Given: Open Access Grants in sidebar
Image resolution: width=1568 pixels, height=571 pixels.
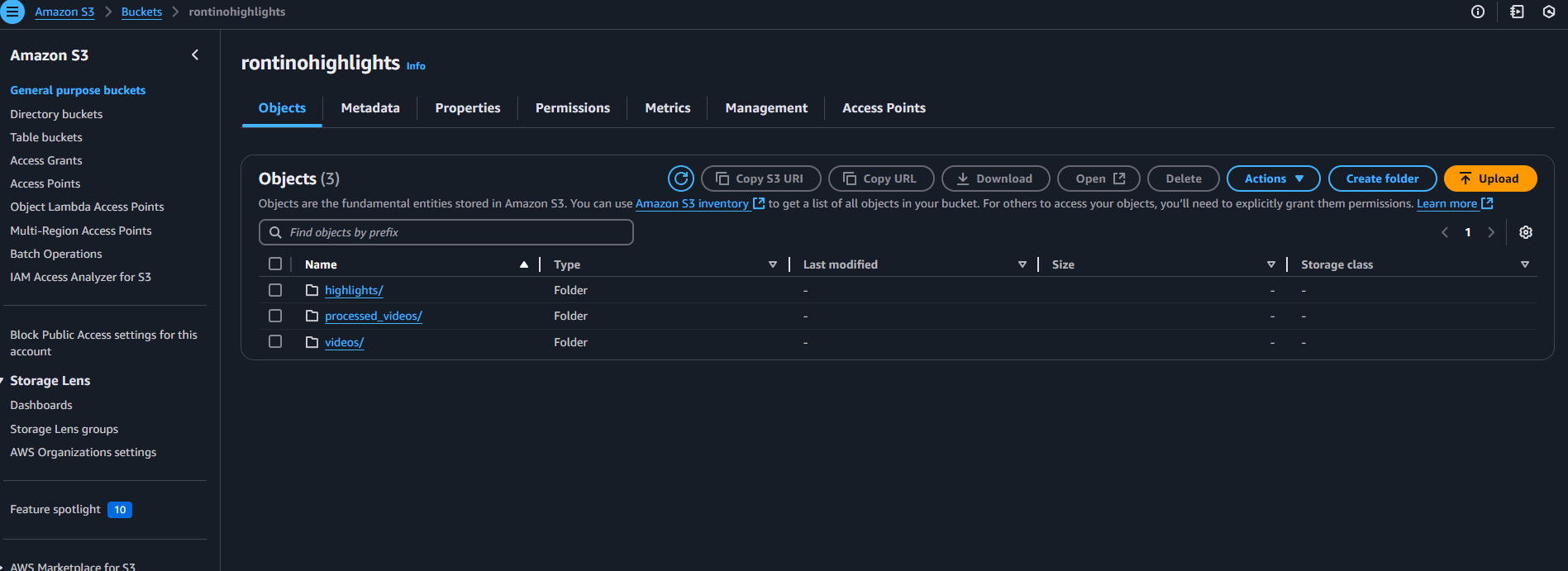Looking at the screenshot, I should pyautogui.click(x=46, y=160).
